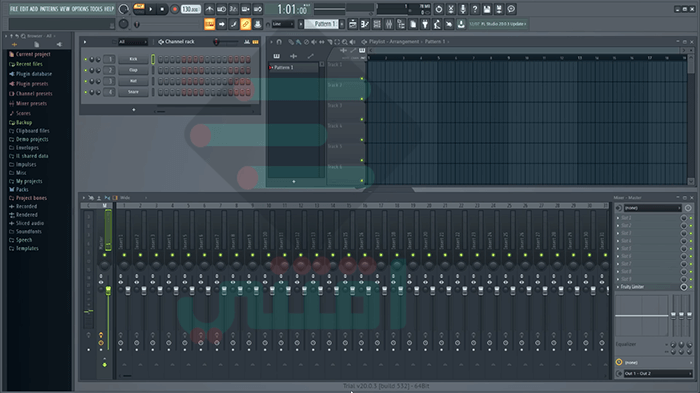The height and width of the screenshot is (393, 700).
Task: Mute the Kick channel green LED
Action: point(85,59)
